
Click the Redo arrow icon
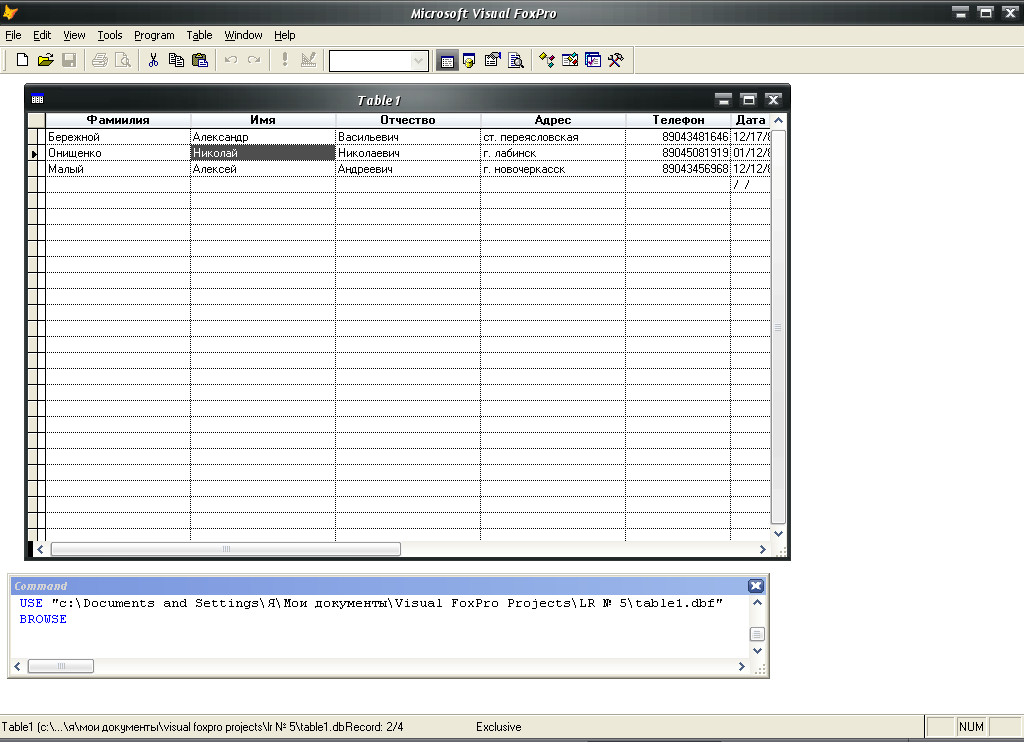[254, 60]
